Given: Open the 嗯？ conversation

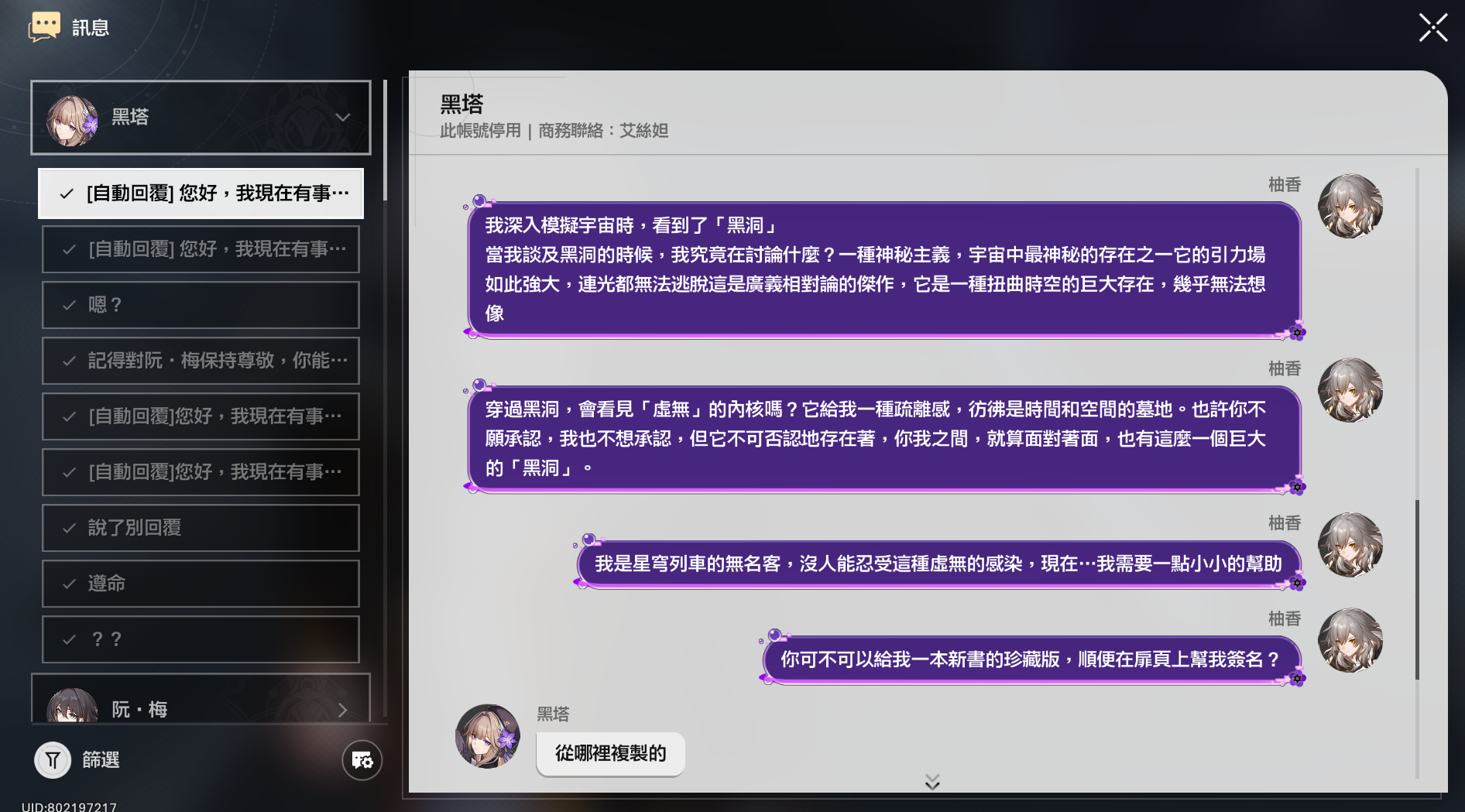Looking at the screenshot, I should point(201,305).
